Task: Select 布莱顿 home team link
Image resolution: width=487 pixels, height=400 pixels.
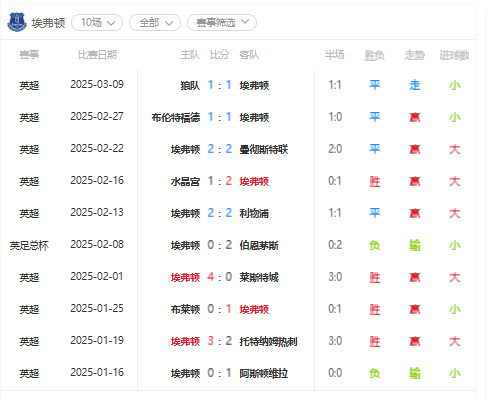Action: [185, 310]
